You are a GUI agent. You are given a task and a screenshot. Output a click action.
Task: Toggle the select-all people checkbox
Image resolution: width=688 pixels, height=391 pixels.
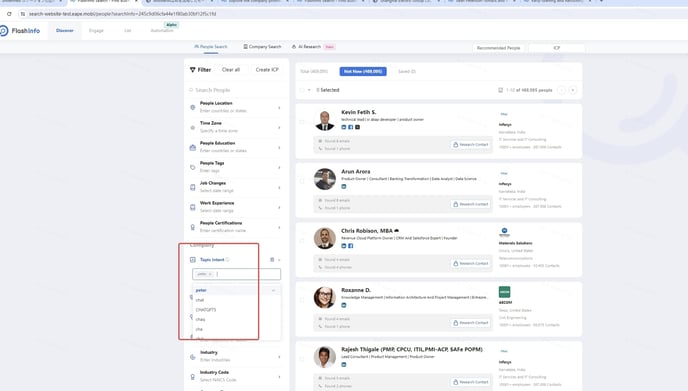[302, 90]
